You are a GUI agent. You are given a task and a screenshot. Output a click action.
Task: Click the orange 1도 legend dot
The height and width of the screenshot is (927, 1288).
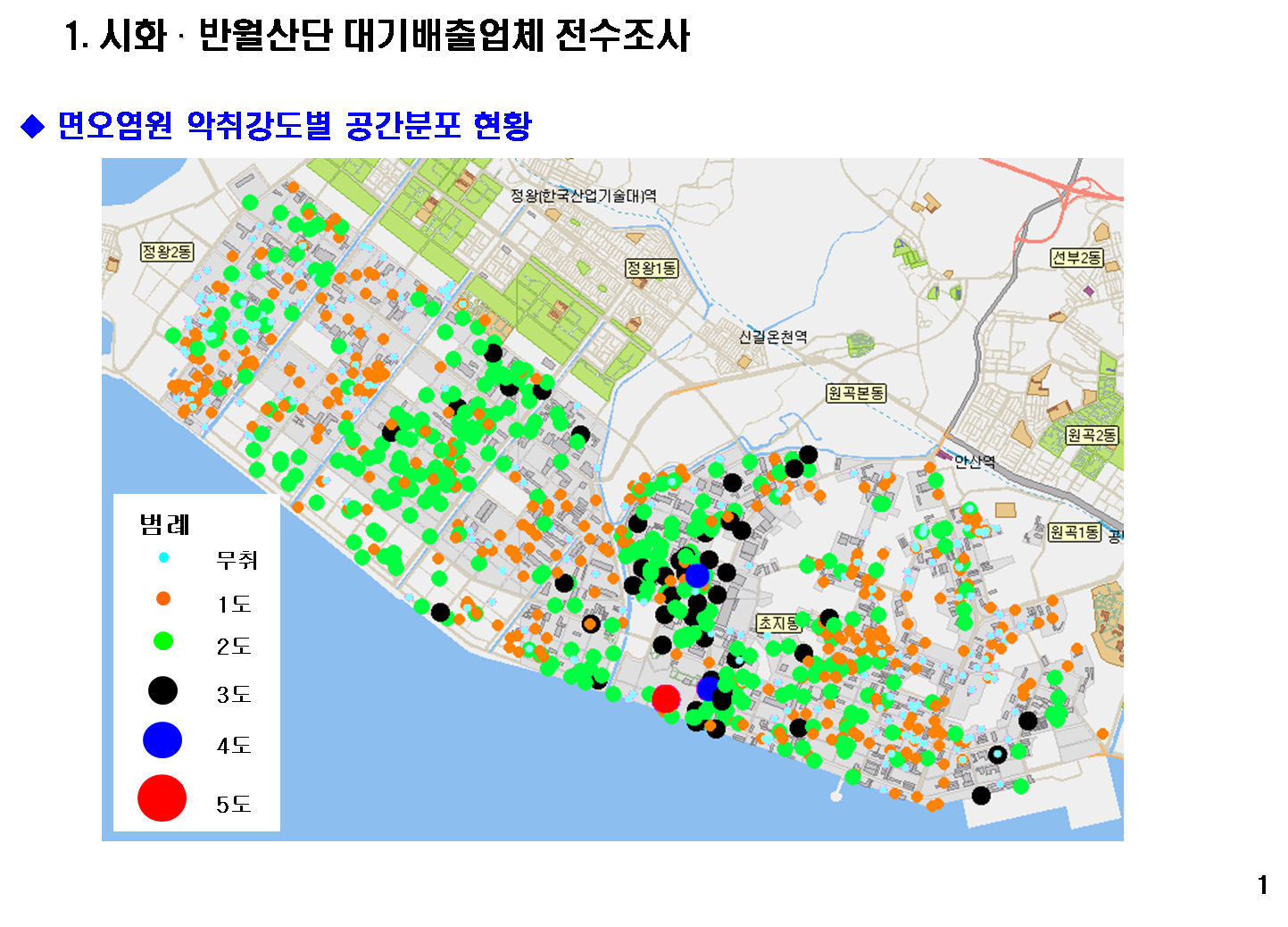pos(163,598)
